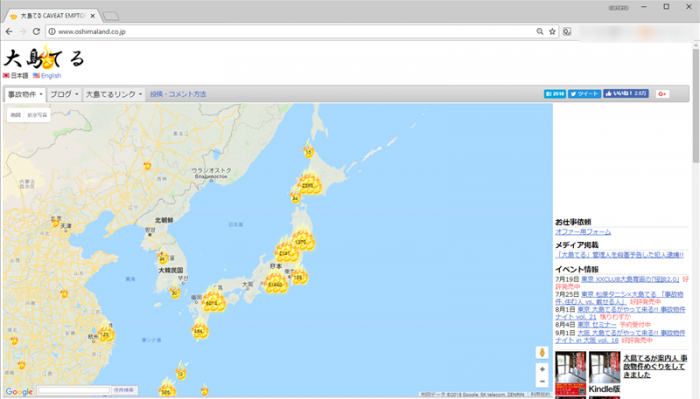Screen dimensions: 700x399
Task: Click the Hatena bookmark count button
Action: point(555,94)
